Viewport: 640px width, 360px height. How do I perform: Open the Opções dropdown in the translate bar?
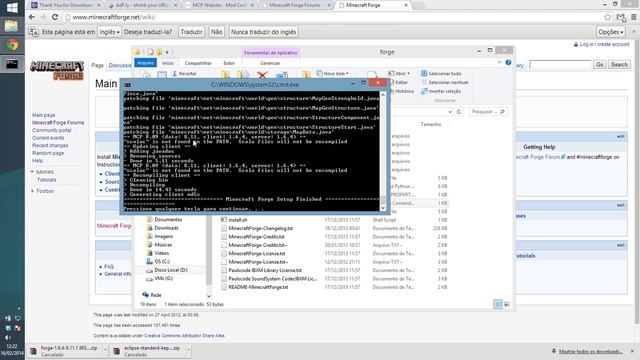pos(611,32)
